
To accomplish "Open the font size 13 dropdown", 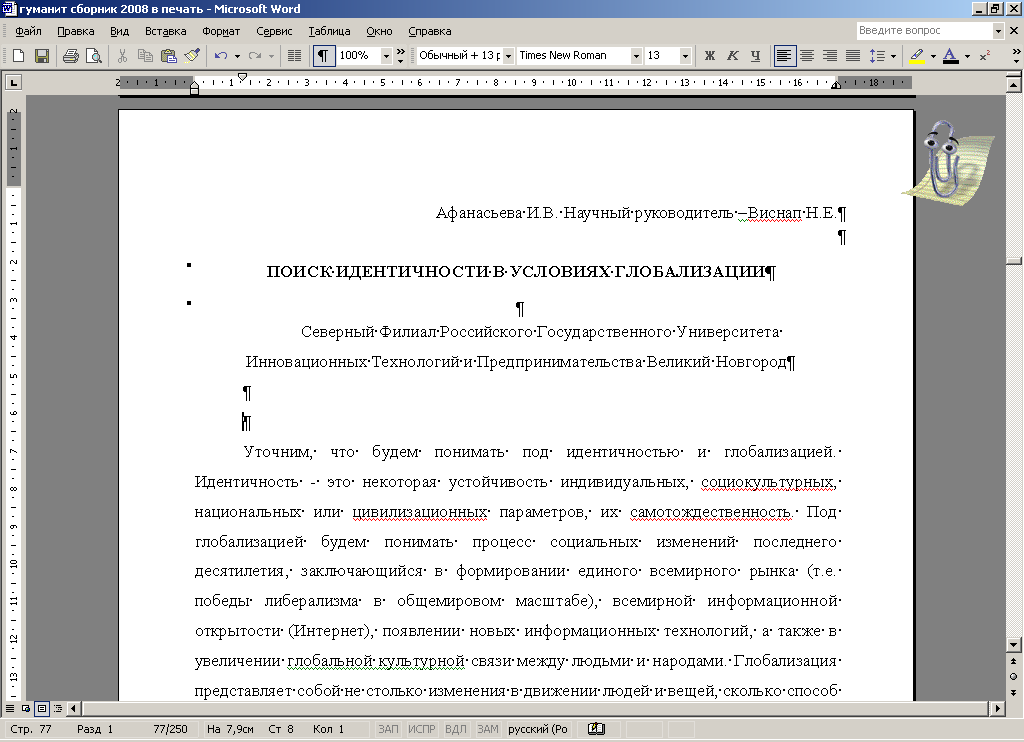I will tap(685, 56).
